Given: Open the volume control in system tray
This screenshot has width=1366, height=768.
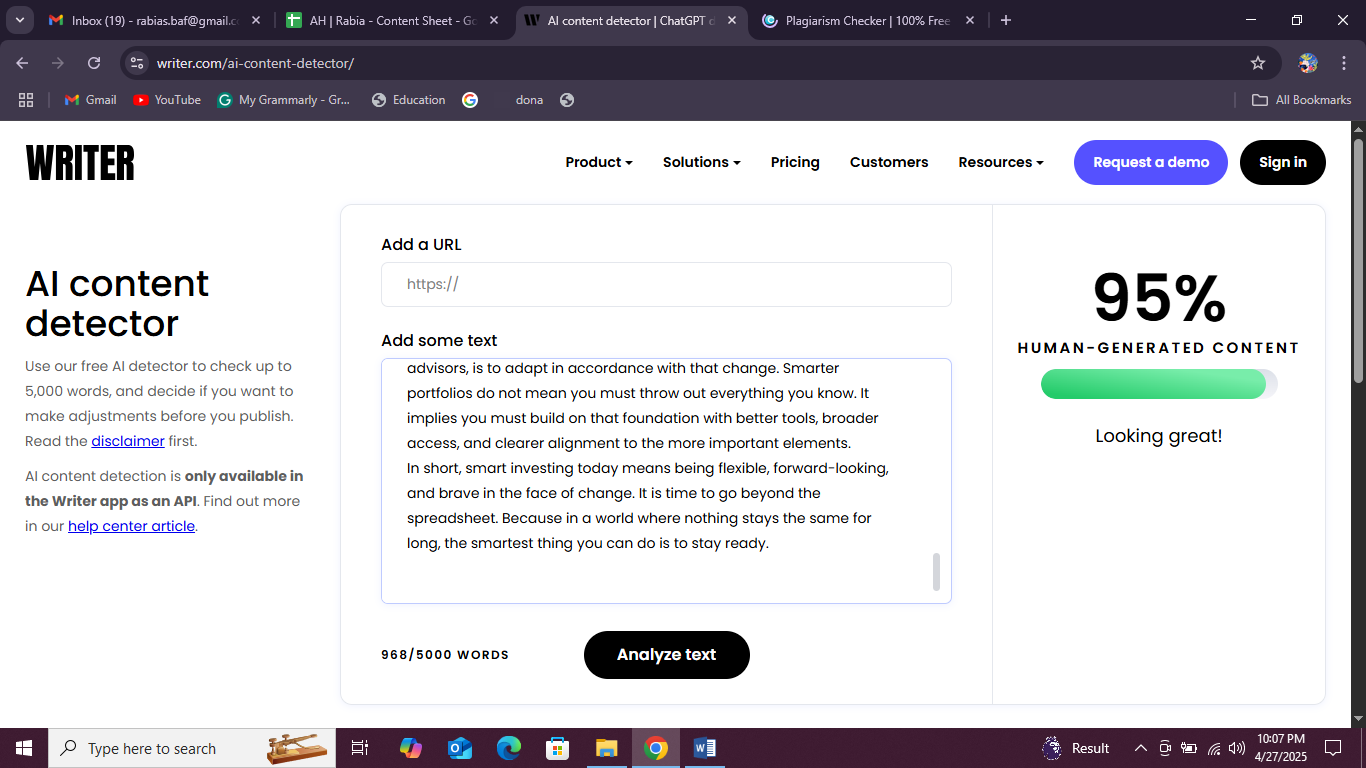Looking at the screenshot, I should 1237,748.
